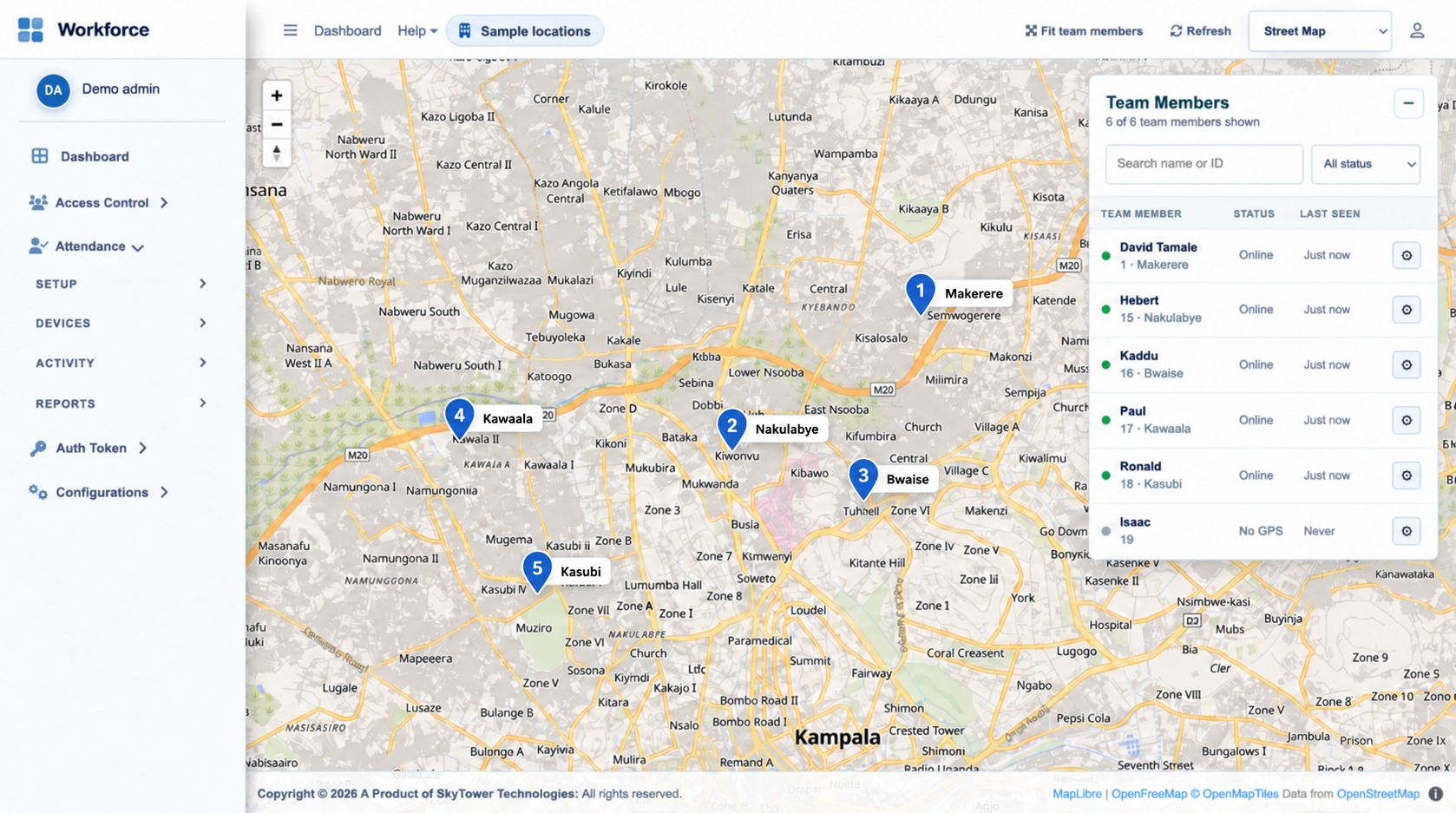The height and width of the screenshot is (813, 1456).
Task: Expand the Auth Token menu
Action: pyautogui.click(x=89, y=448)
